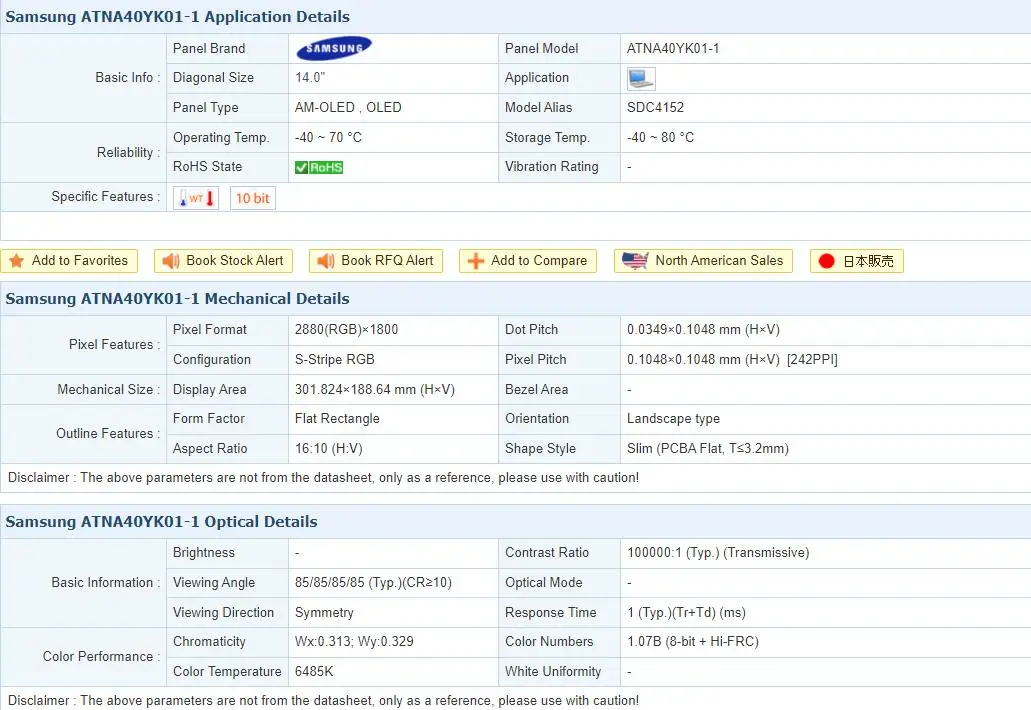This screenshot has height=710, width=1031.
Task: Click the viewing angle 85/85/85/85 value
Action: [x=373, y=582]
